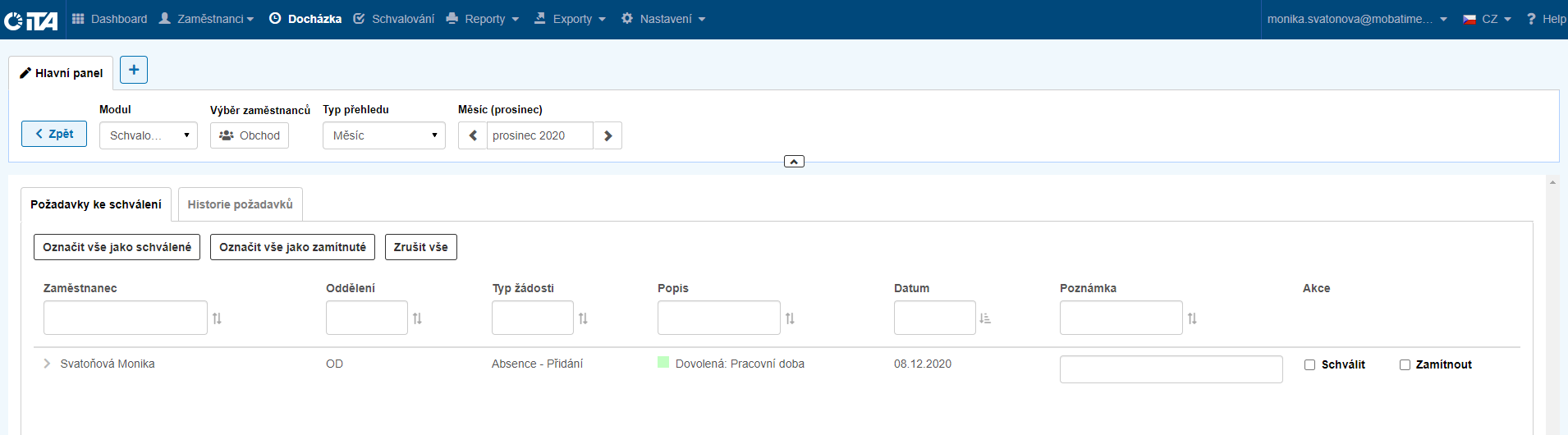Click the sort icon for Poznámka column
1568x435 pixels.
1192,318
